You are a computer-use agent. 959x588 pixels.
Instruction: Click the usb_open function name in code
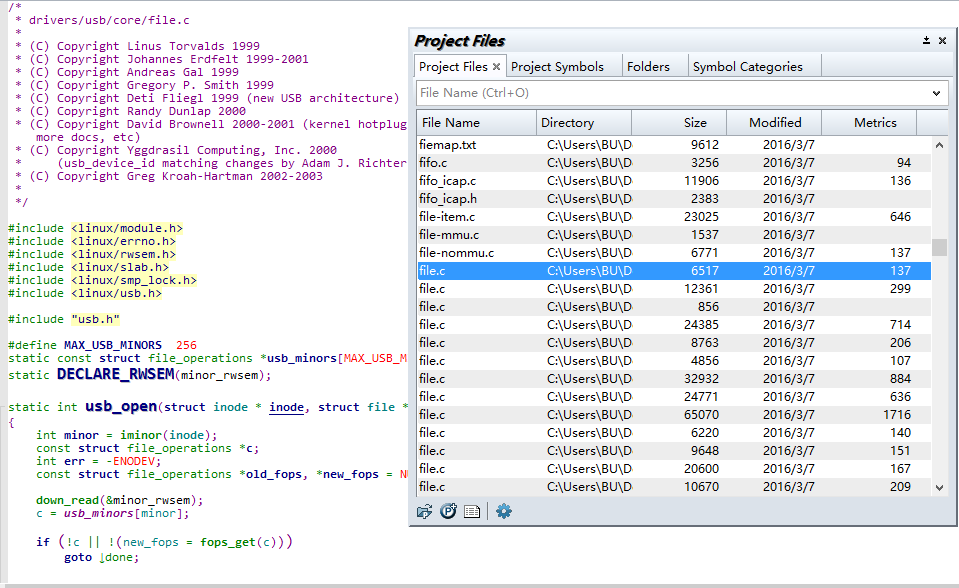pyautogui.click(x=121, y=406)
